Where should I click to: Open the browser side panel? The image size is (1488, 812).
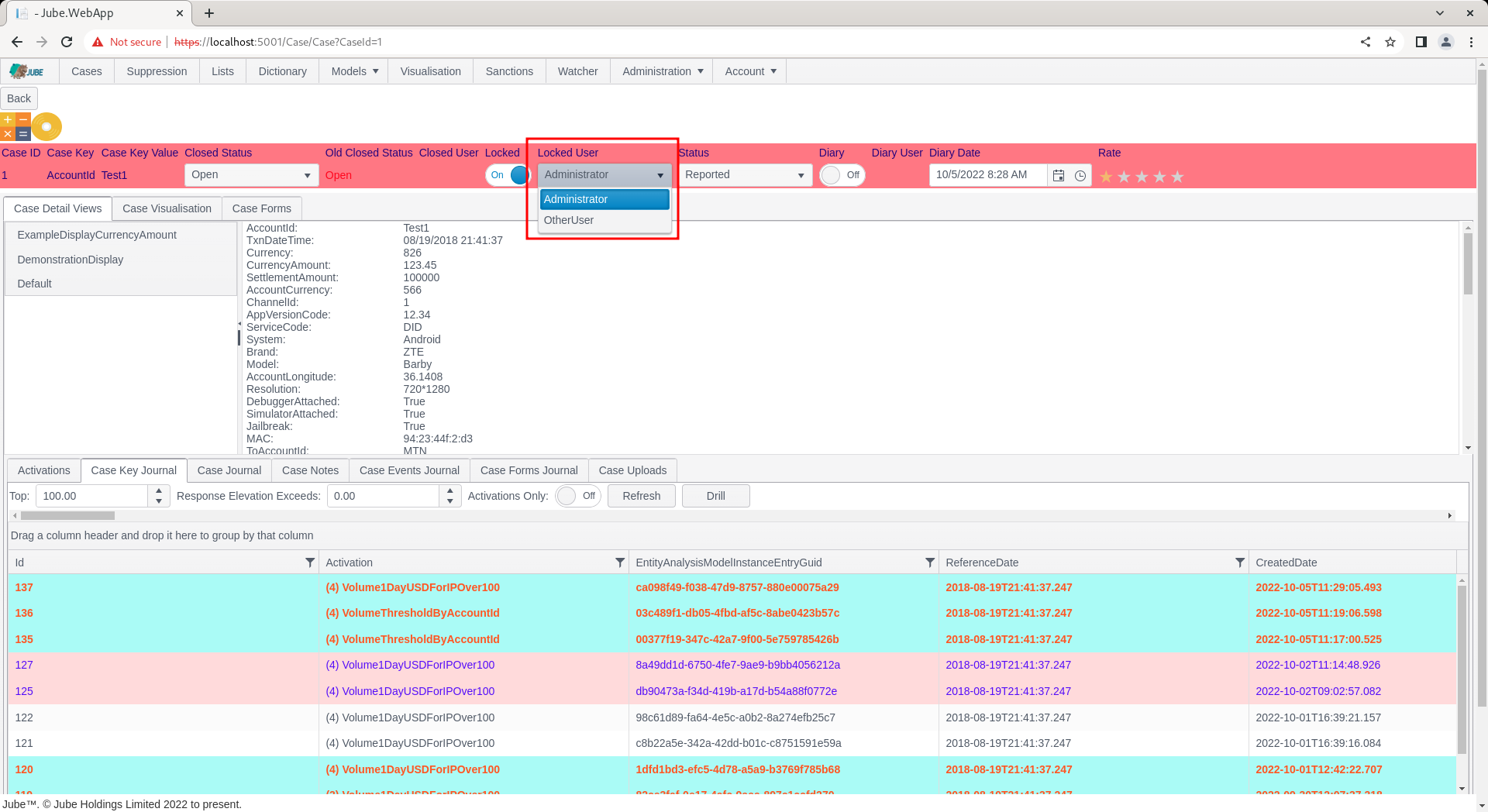(x=1421, y=42)
